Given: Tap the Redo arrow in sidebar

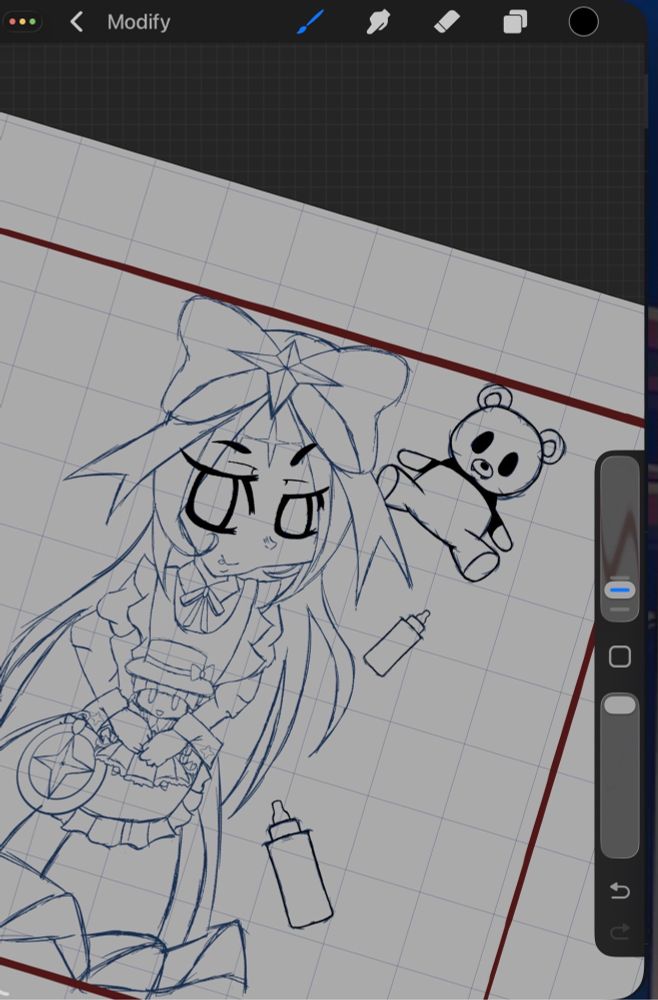Looking at the screenshot, I should coord(620,932).
